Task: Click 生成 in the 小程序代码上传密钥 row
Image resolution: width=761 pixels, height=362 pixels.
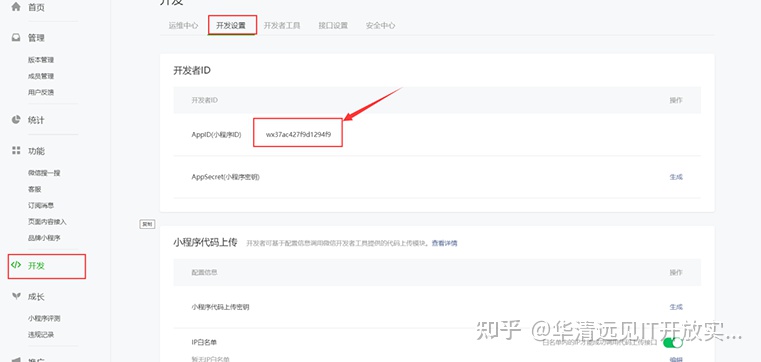Action: (x=676, y=307)
